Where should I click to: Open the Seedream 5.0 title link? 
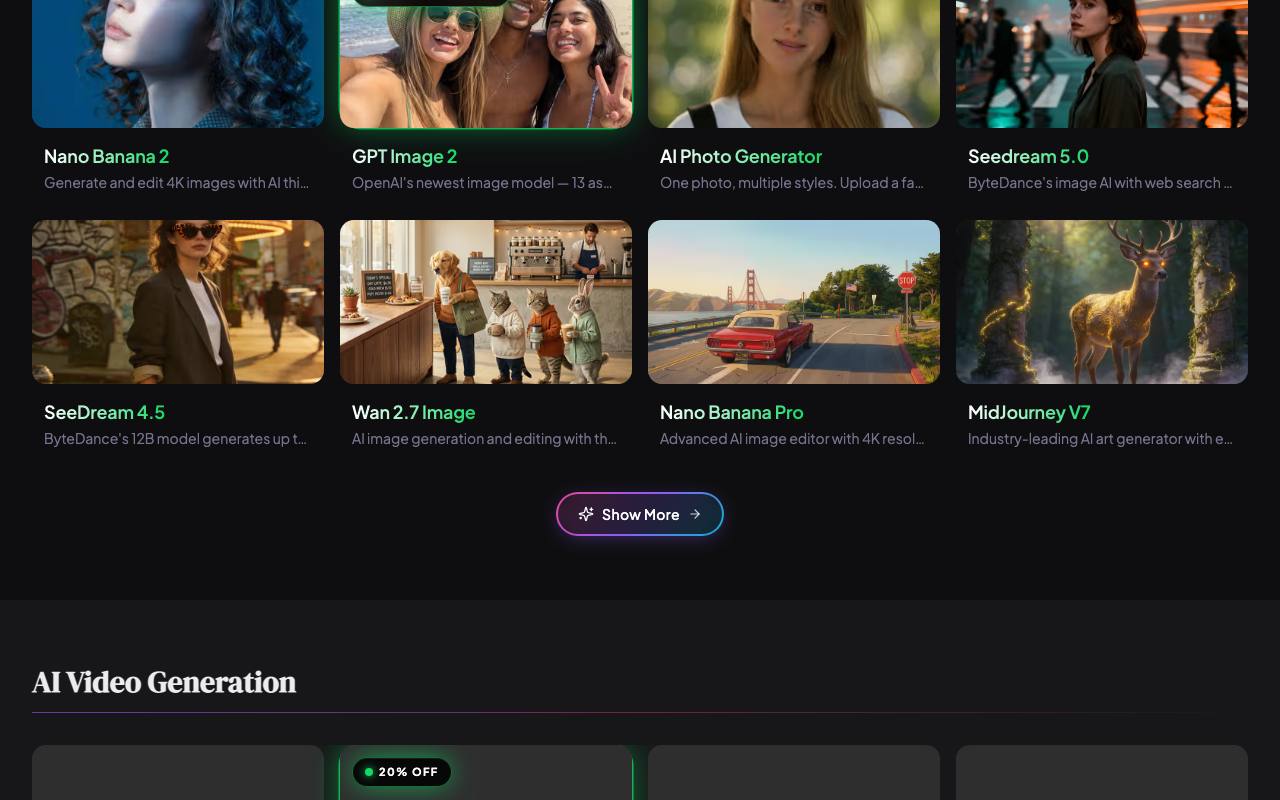1028,156
